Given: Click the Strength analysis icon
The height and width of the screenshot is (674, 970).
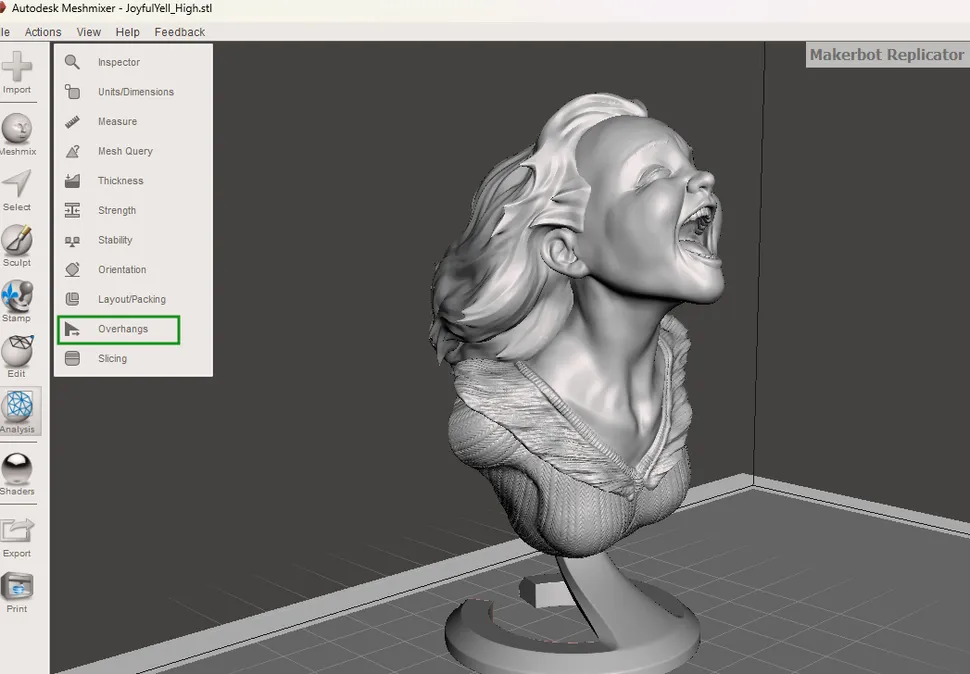Looking at the screenshot, I should (x=72, y=210).
